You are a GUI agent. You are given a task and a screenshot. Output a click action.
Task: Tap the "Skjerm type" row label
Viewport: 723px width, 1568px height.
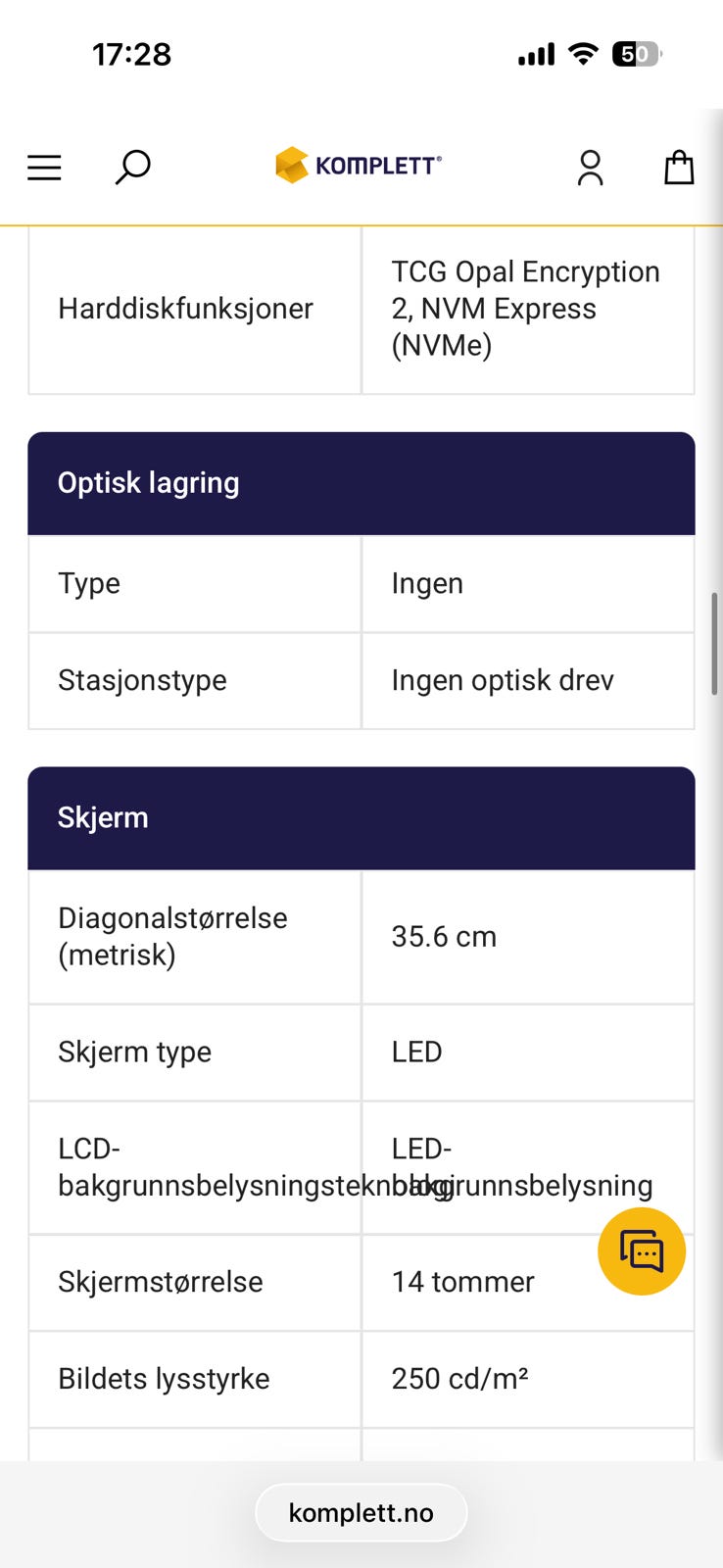134,1052
